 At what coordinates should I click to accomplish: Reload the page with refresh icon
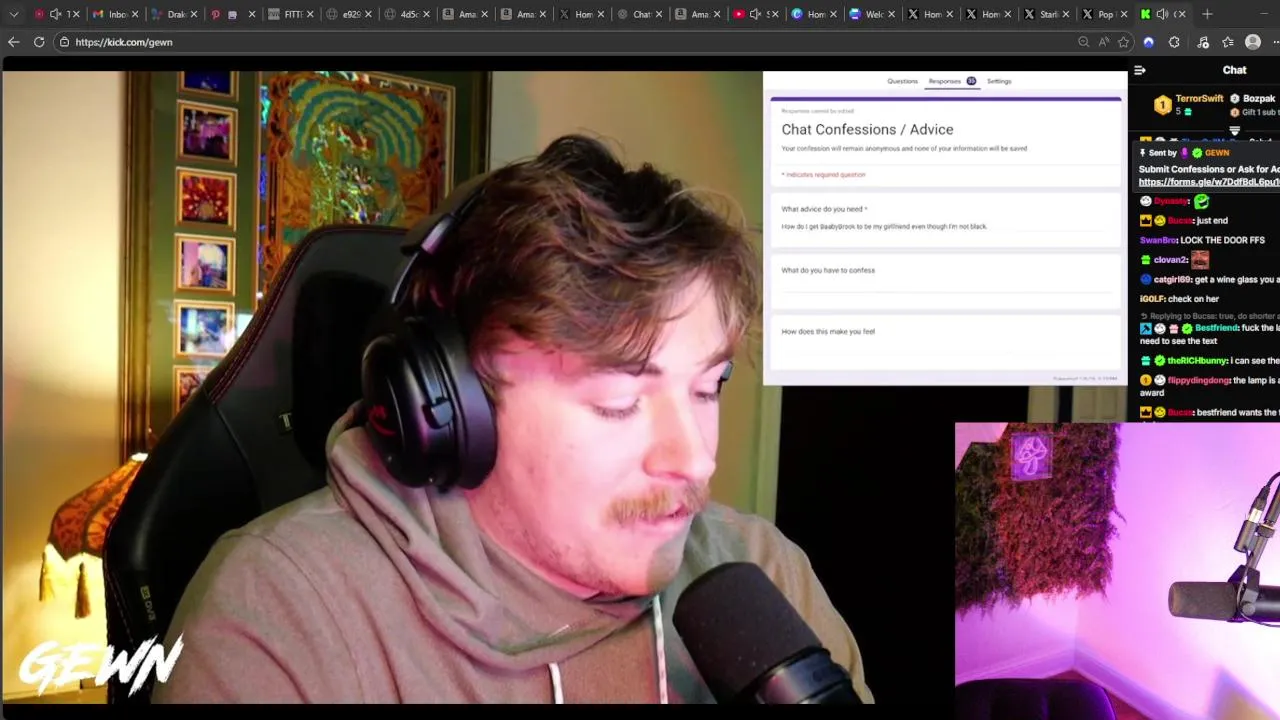coord(39,42)
